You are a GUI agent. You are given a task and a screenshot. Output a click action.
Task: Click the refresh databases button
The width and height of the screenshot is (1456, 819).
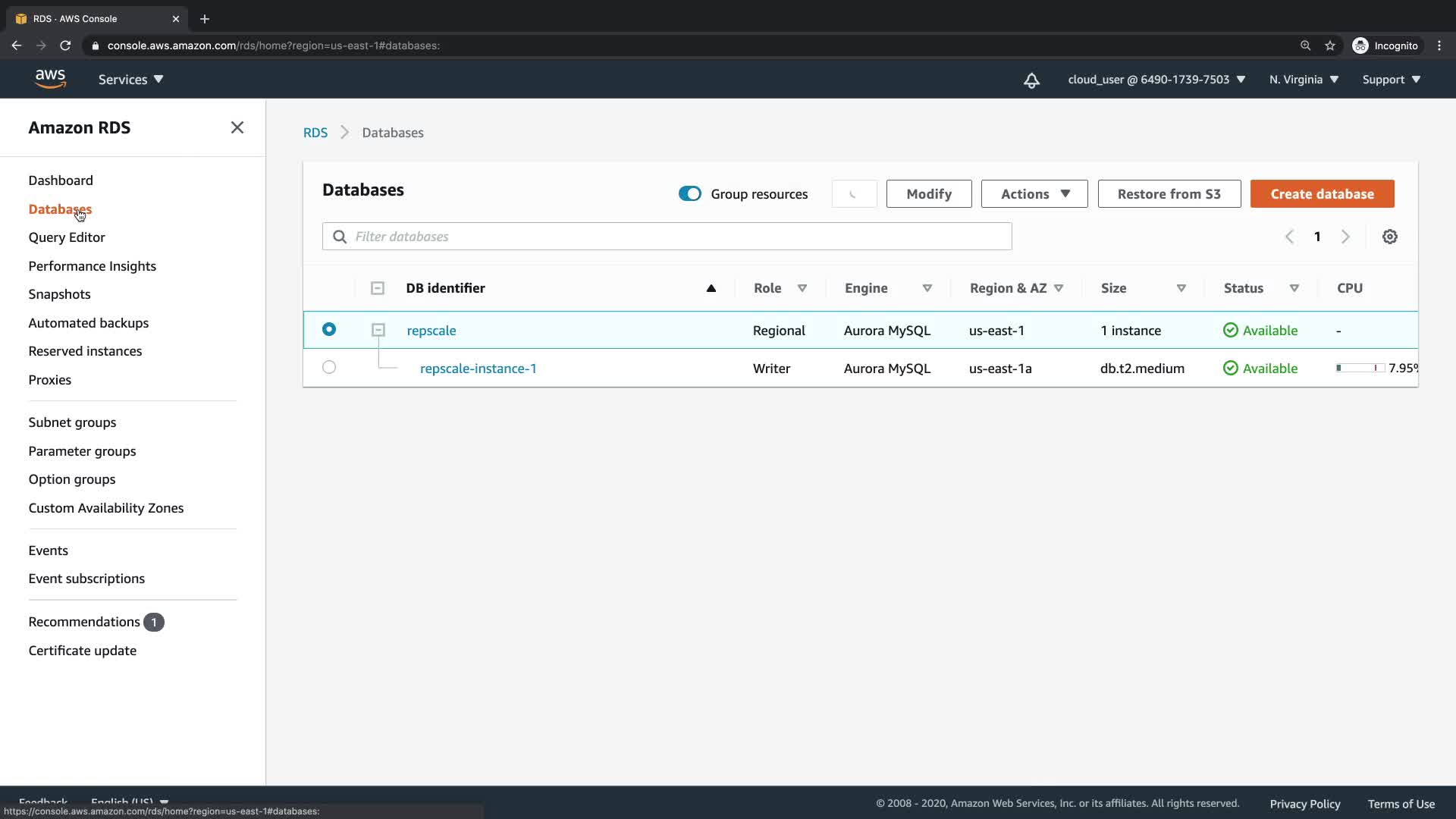point(854,194)
